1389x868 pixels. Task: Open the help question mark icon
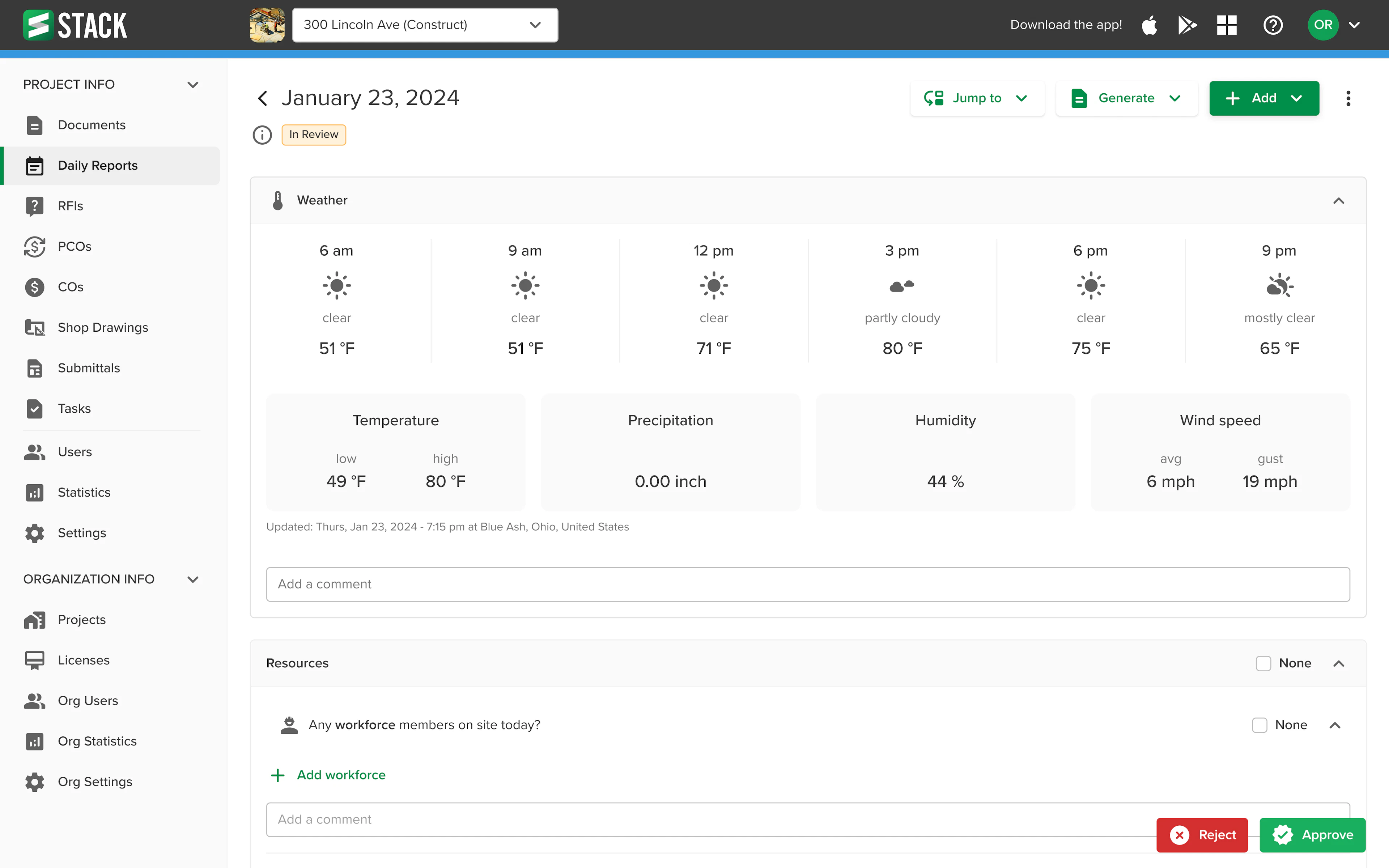(x=1273, y=25)
